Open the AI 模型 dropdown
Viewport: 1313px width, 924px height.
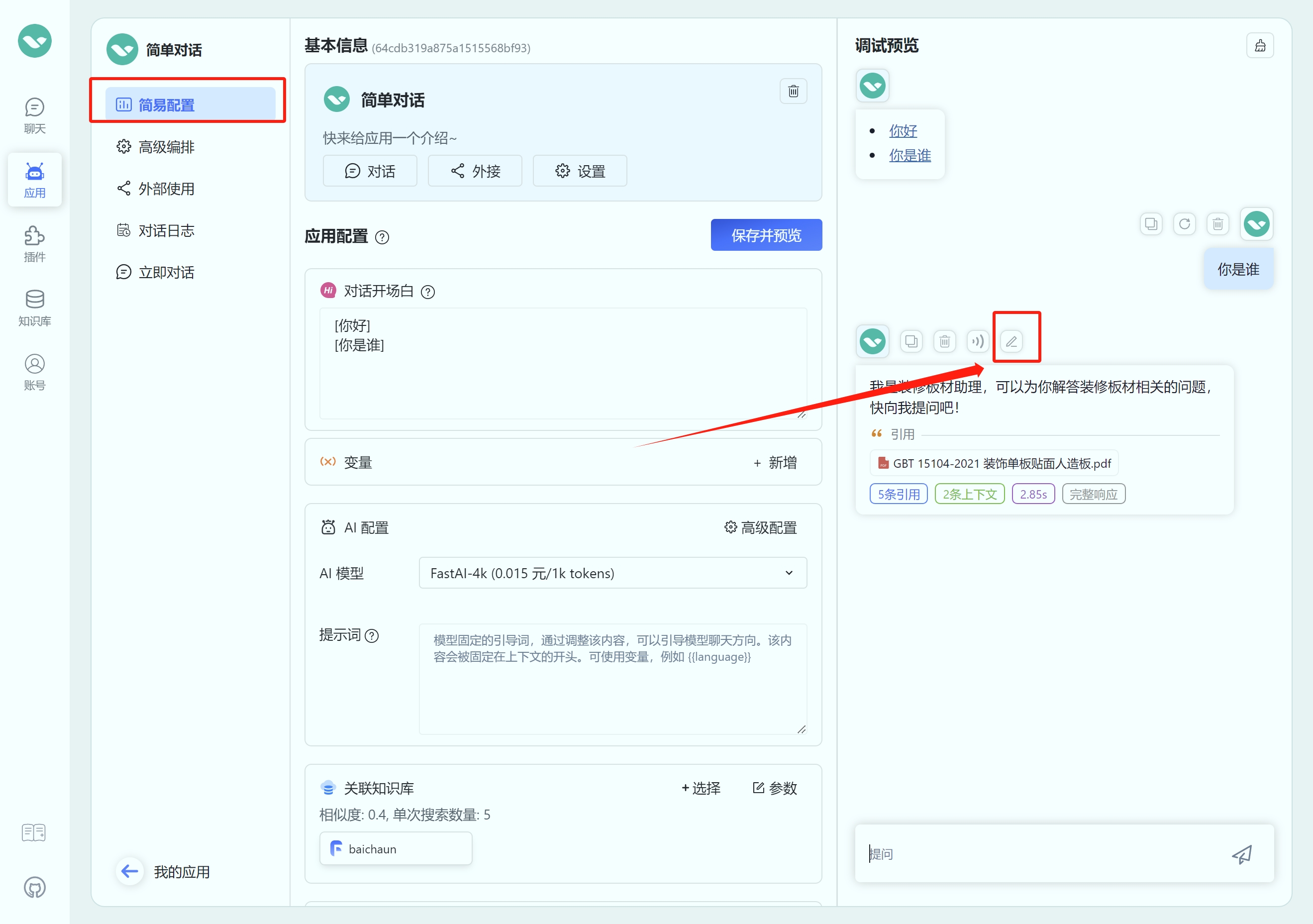(x=612, y=573)
